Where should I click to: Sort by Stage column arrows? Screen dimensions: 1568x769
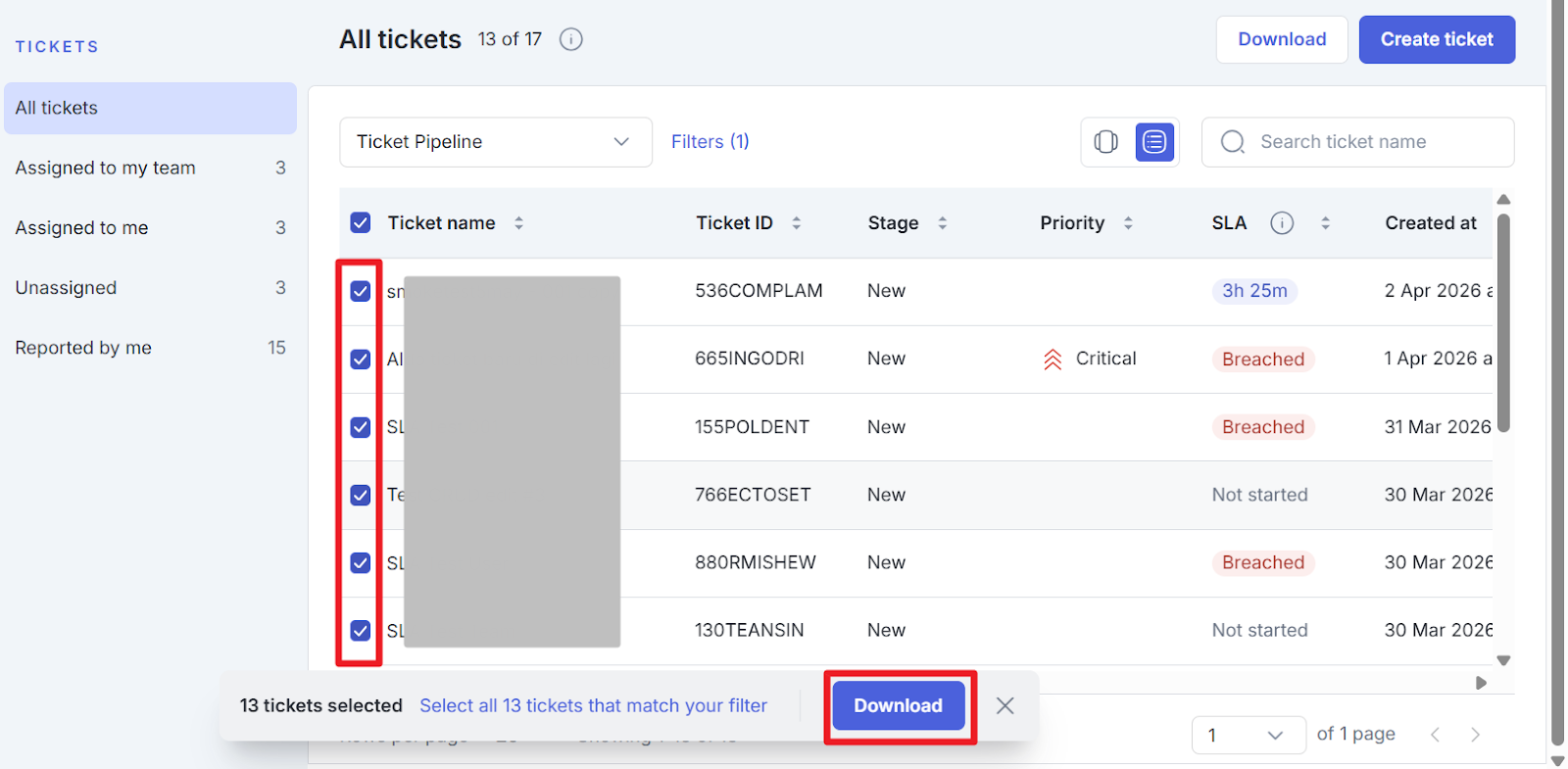click(942, 223)
